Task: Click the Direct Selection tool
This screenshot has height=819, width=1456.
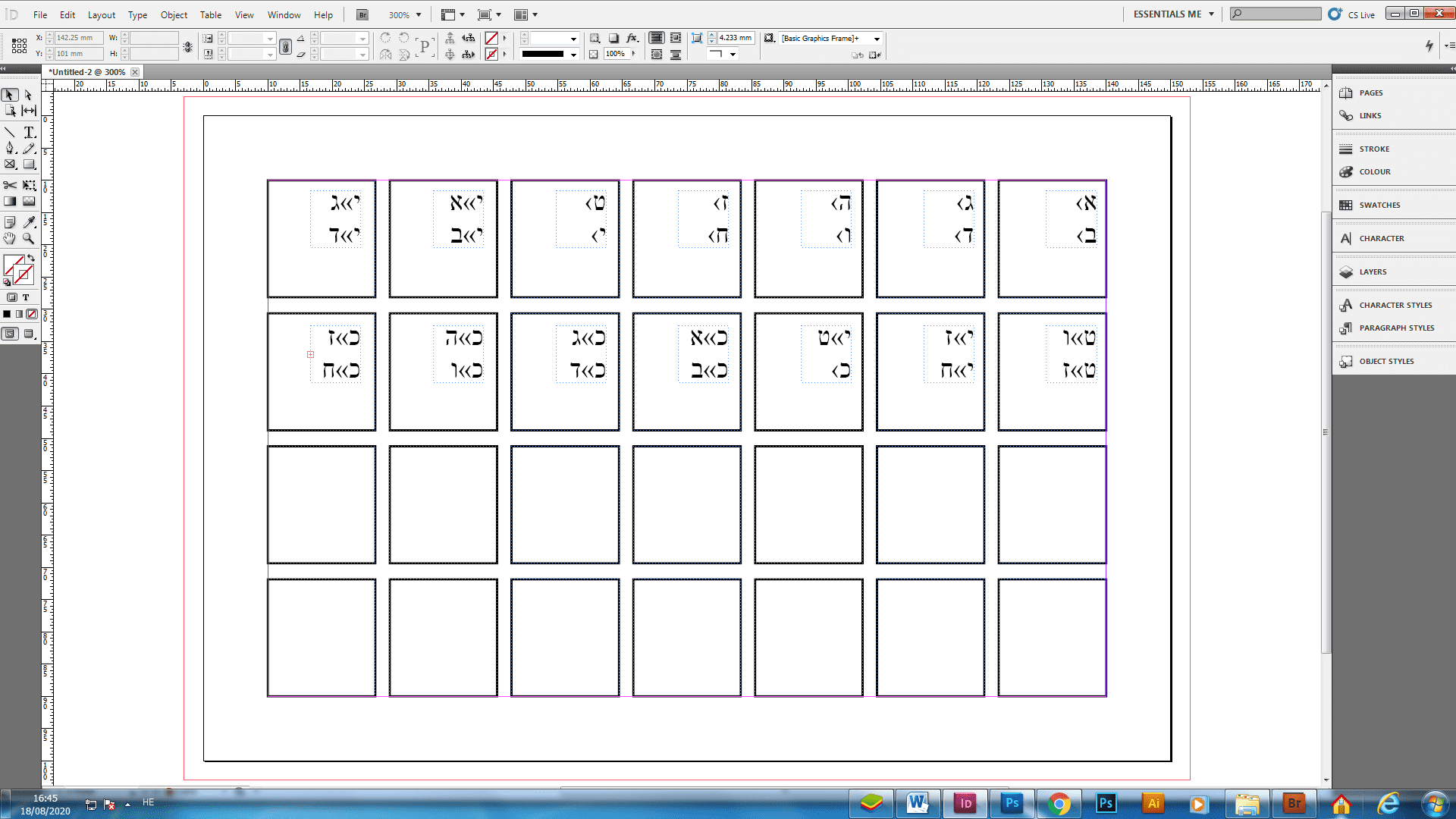Action: click(29, 96)
